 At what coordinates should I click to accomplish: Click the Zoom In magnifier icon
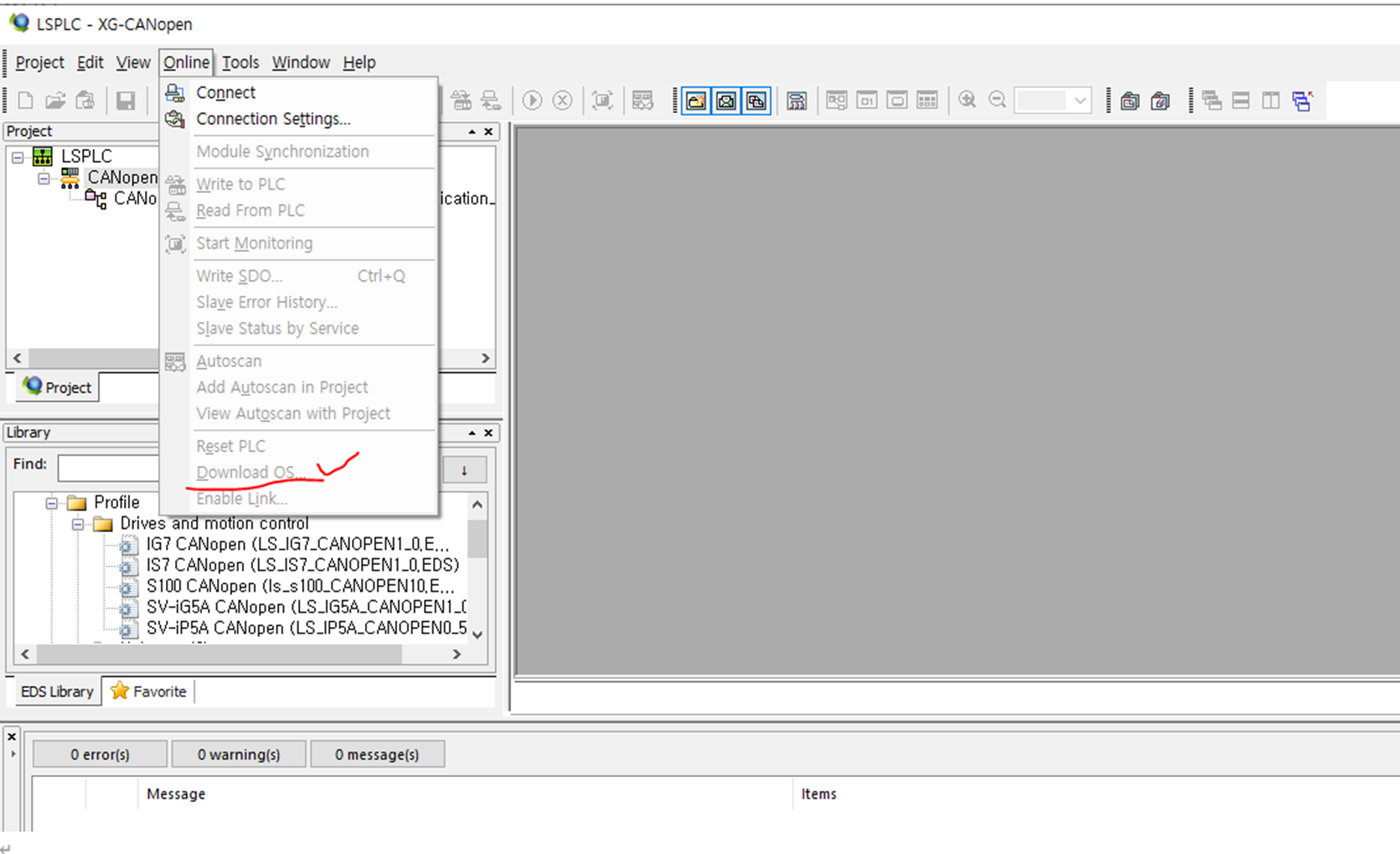coord(967,100)
